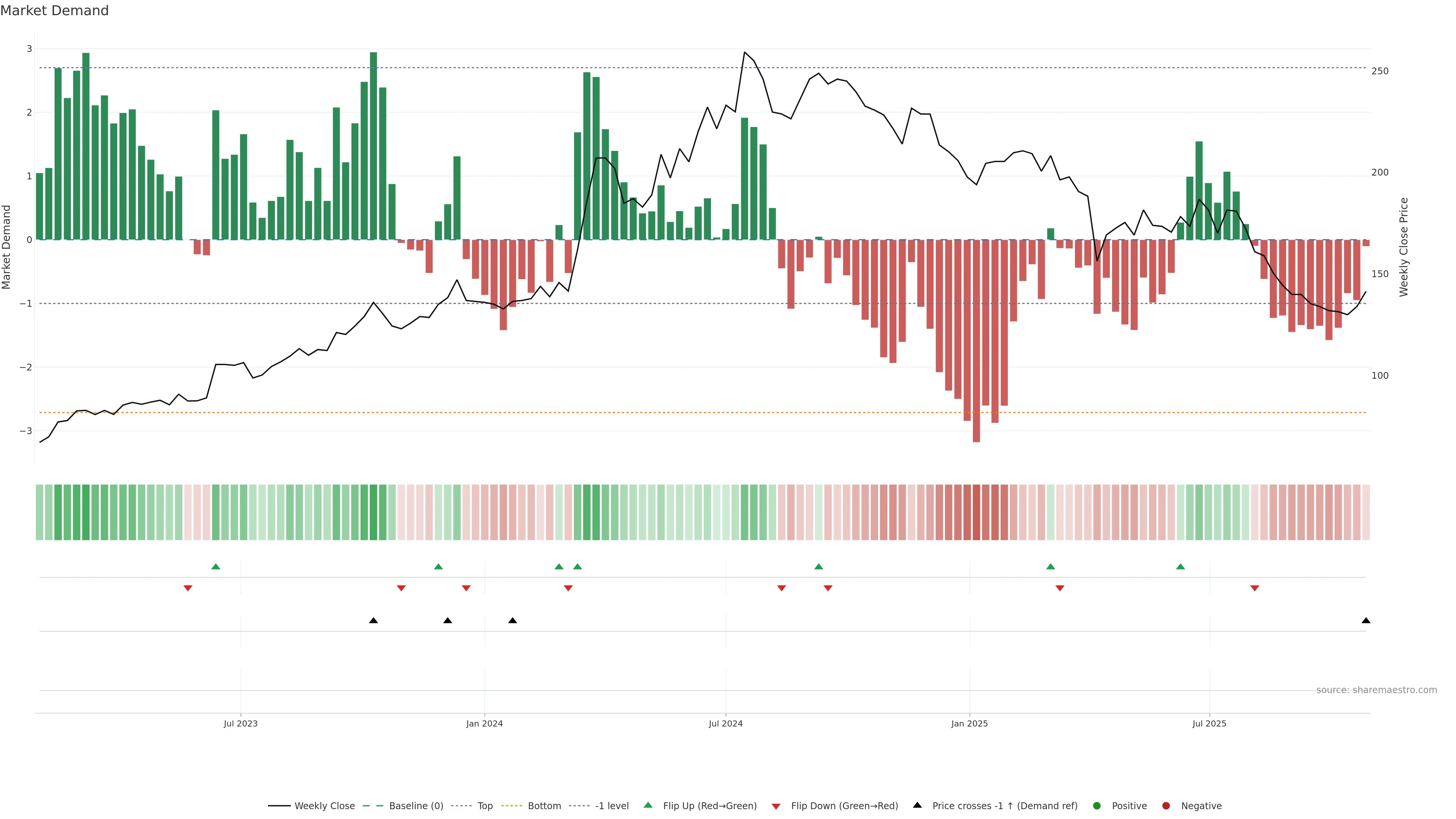Viewport: 1456px width, 819px height.
Task: Click the red Flip Down triangle legend icon
Action: (776, 806)
